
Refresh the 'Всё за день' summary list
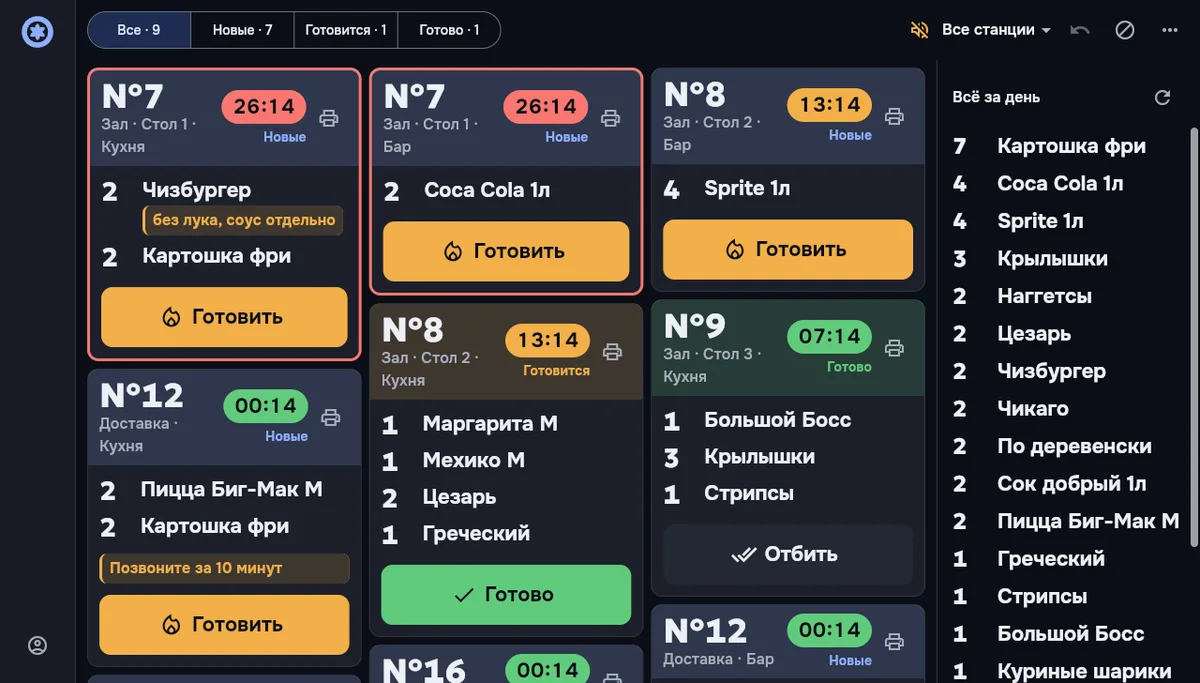(x=1162, y=97)
